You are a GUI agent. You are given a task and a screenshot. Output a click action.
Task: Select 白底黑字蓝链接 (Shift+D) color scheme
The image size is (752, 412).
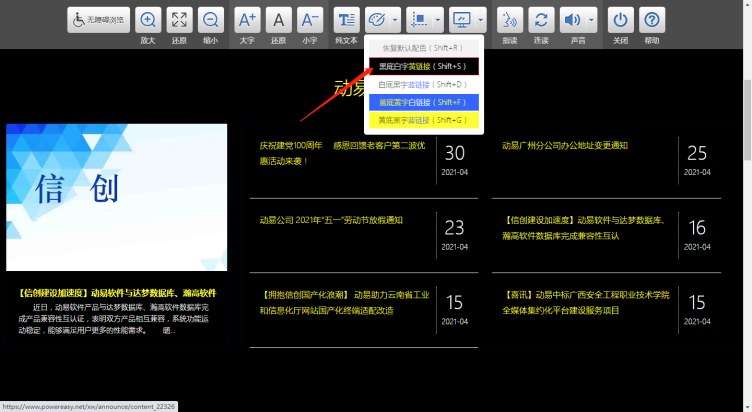424,84
